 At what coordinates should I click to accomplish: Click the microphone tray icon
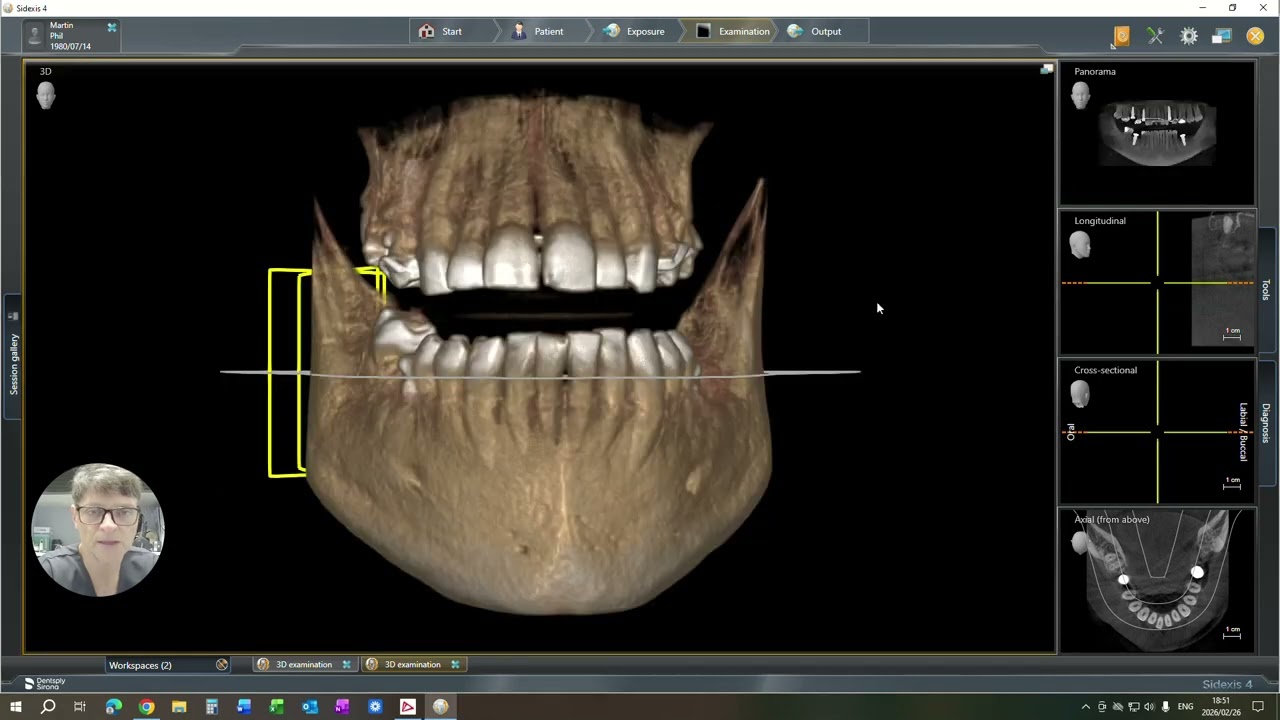(1165, 707)
